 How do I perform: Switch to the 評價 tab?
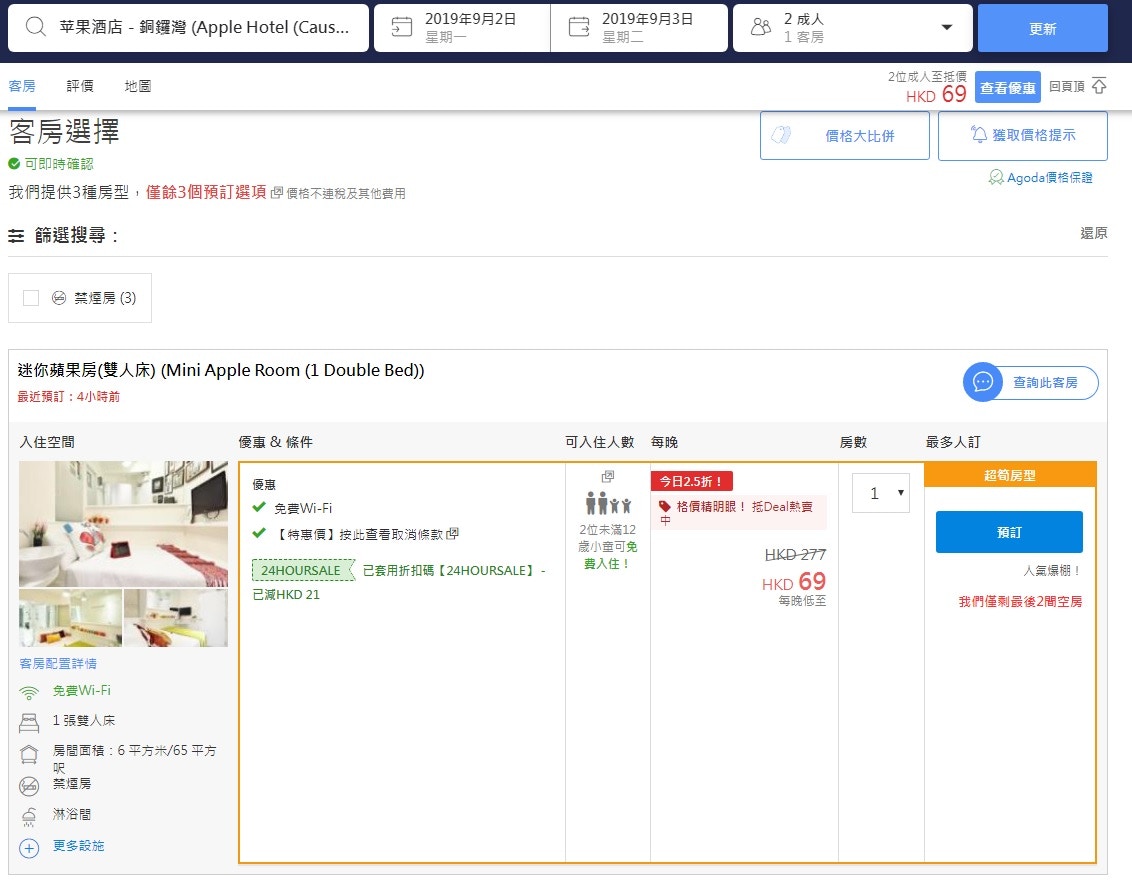79,86
